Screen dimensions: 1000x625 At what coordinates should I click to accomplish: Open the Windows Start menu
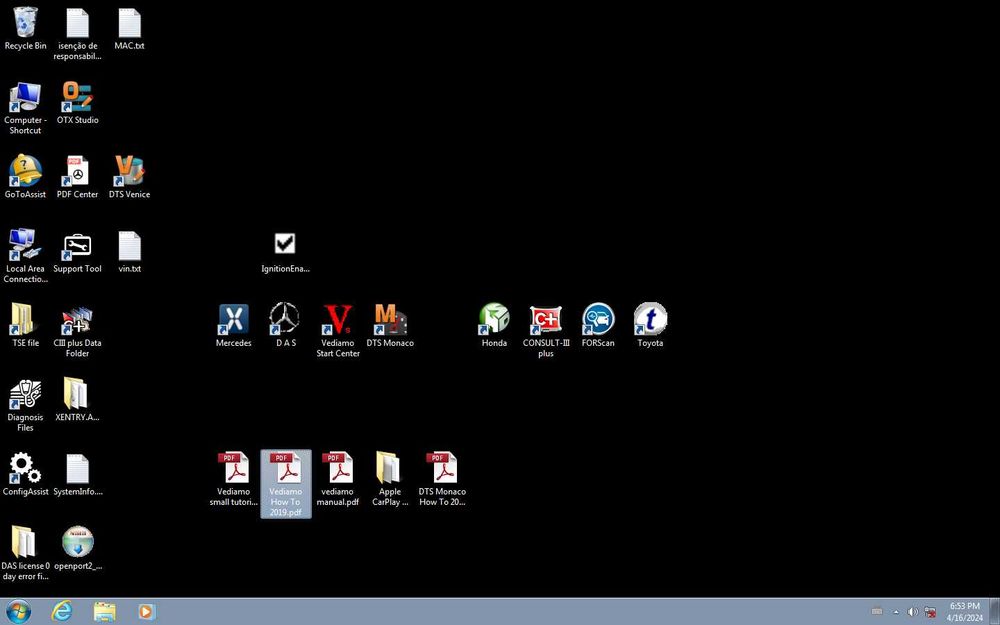point(18,612)
